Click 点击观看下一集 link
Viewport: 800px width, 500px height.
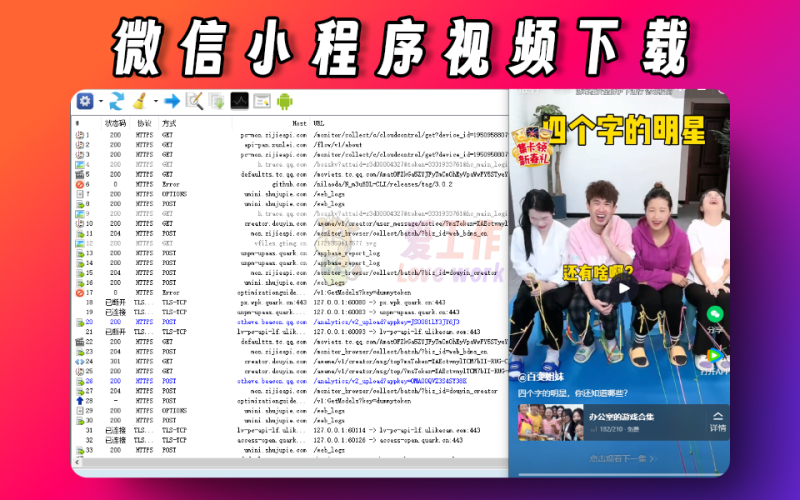pyautogui.click(x=622, y=459)
